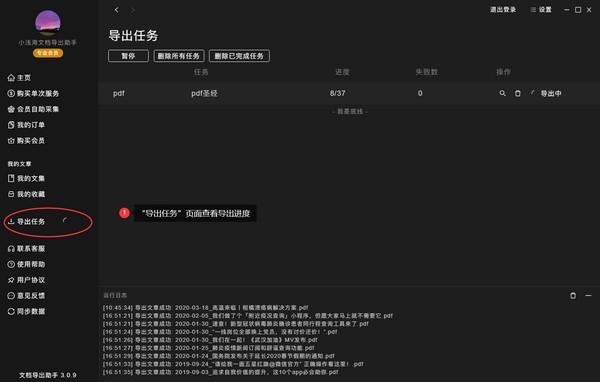This screenshot has width=600, height=382.
Task: Open 我的收藏 in sidebar
Action: [x=26, y=194]
